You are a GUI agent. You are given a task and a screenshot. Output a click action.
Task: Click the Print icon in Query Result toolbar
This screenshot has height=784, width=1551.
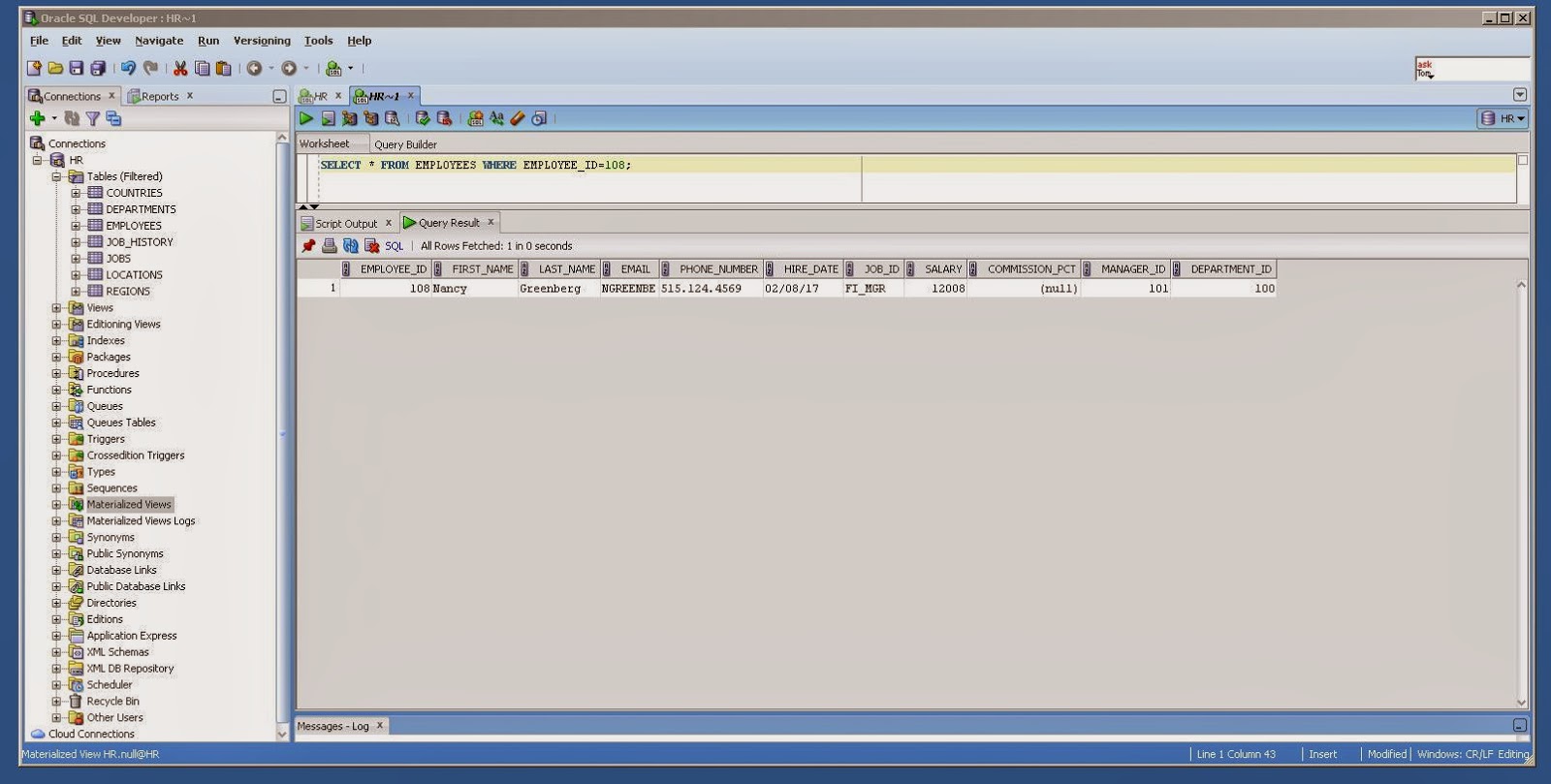(330, 246)
